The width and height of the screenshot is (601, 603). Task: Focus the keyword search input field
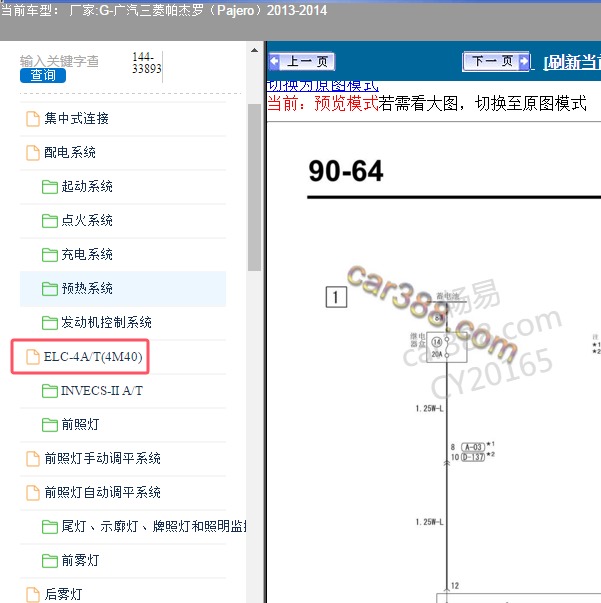[x=60, y=61]
